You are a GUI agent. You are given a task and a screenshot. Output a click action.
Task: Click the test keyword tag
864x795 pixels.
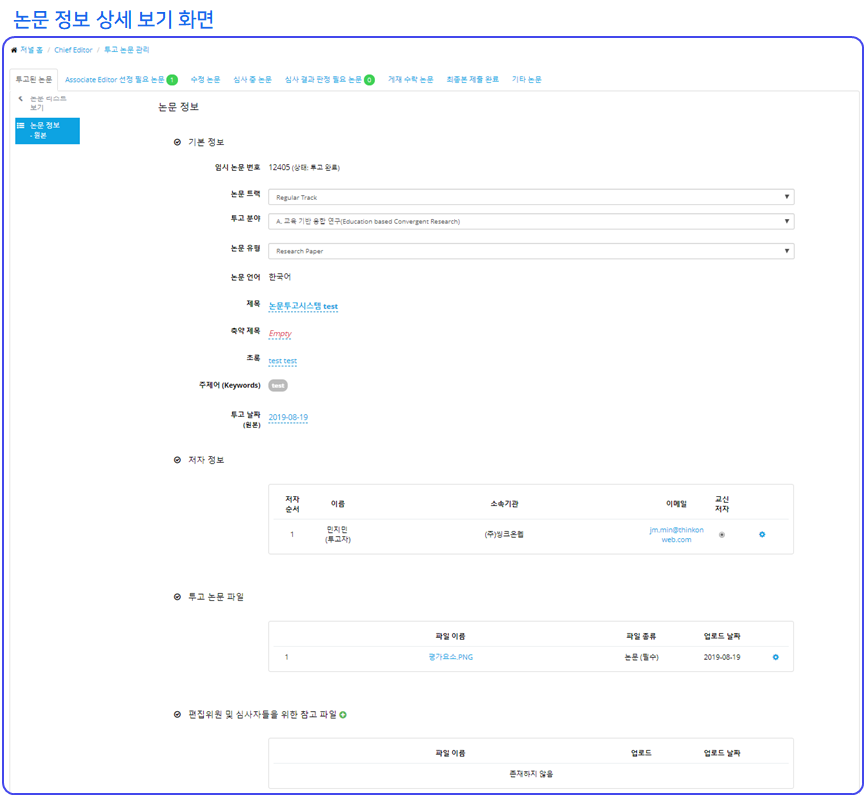pos(278,386)
